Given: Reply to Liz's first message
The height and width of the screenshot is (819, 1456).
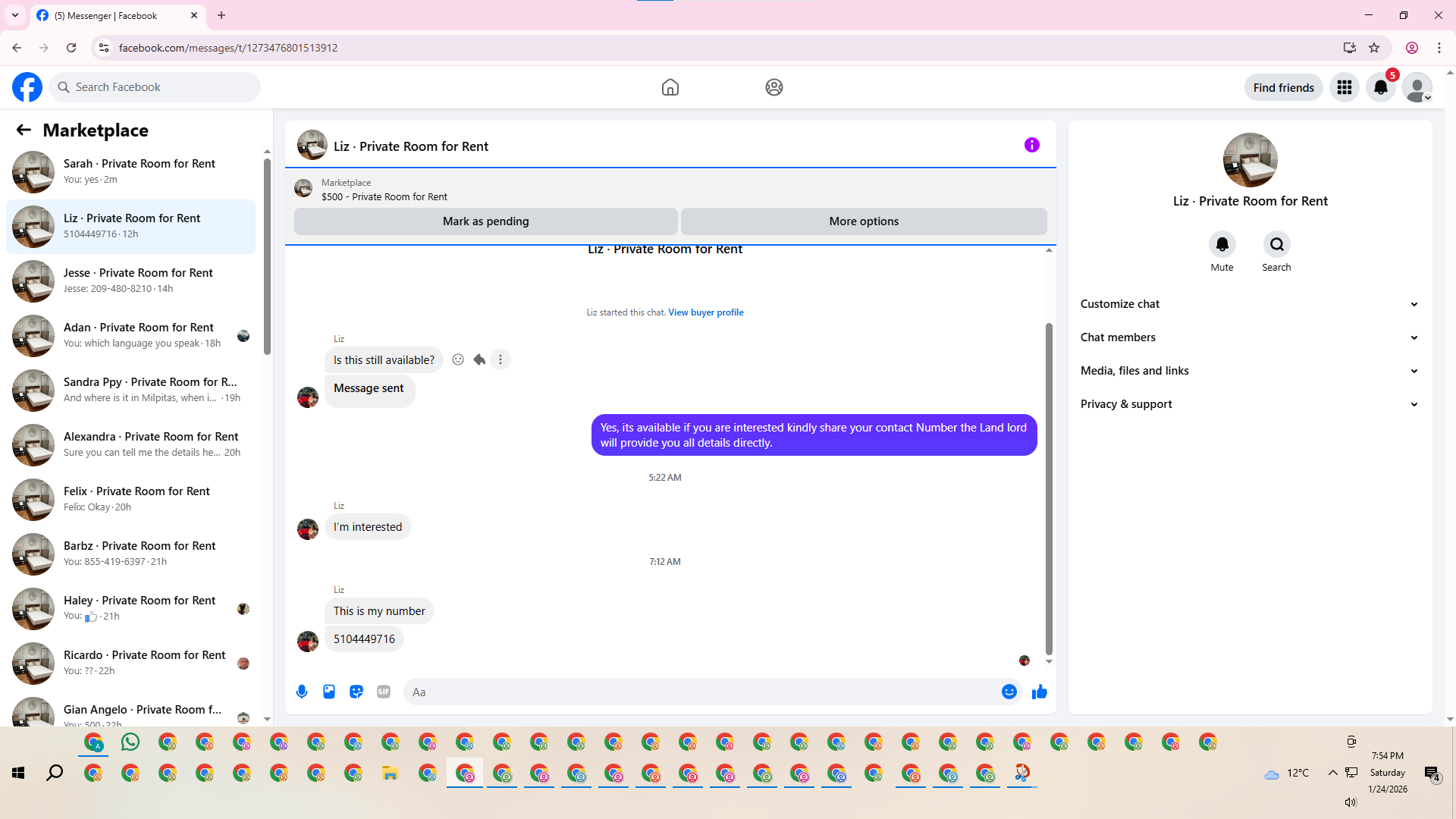Looking at the screenshot, I should tap(479, 359).
